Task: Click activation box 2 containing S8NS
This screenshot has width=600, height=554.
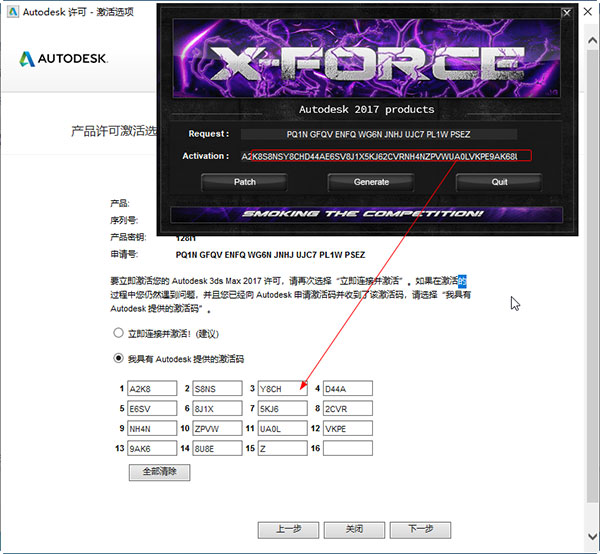Action: click(x=217, y=388)
